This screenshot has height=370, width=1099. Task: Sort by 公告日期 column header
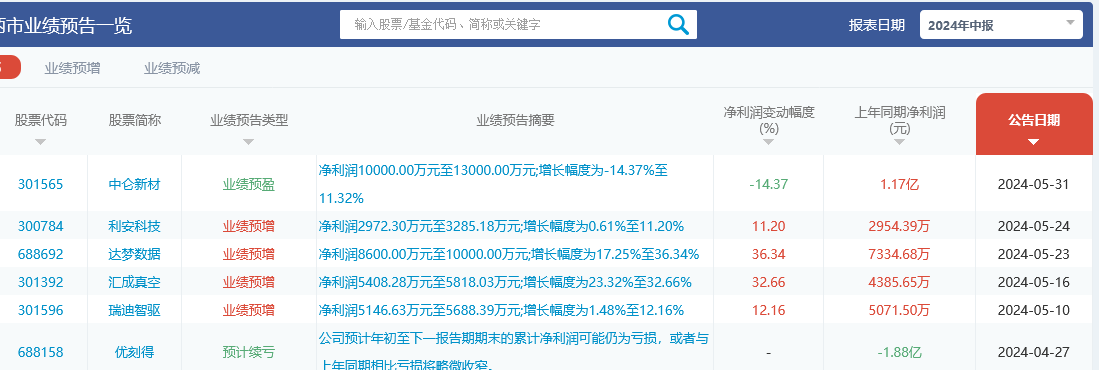1034,124
